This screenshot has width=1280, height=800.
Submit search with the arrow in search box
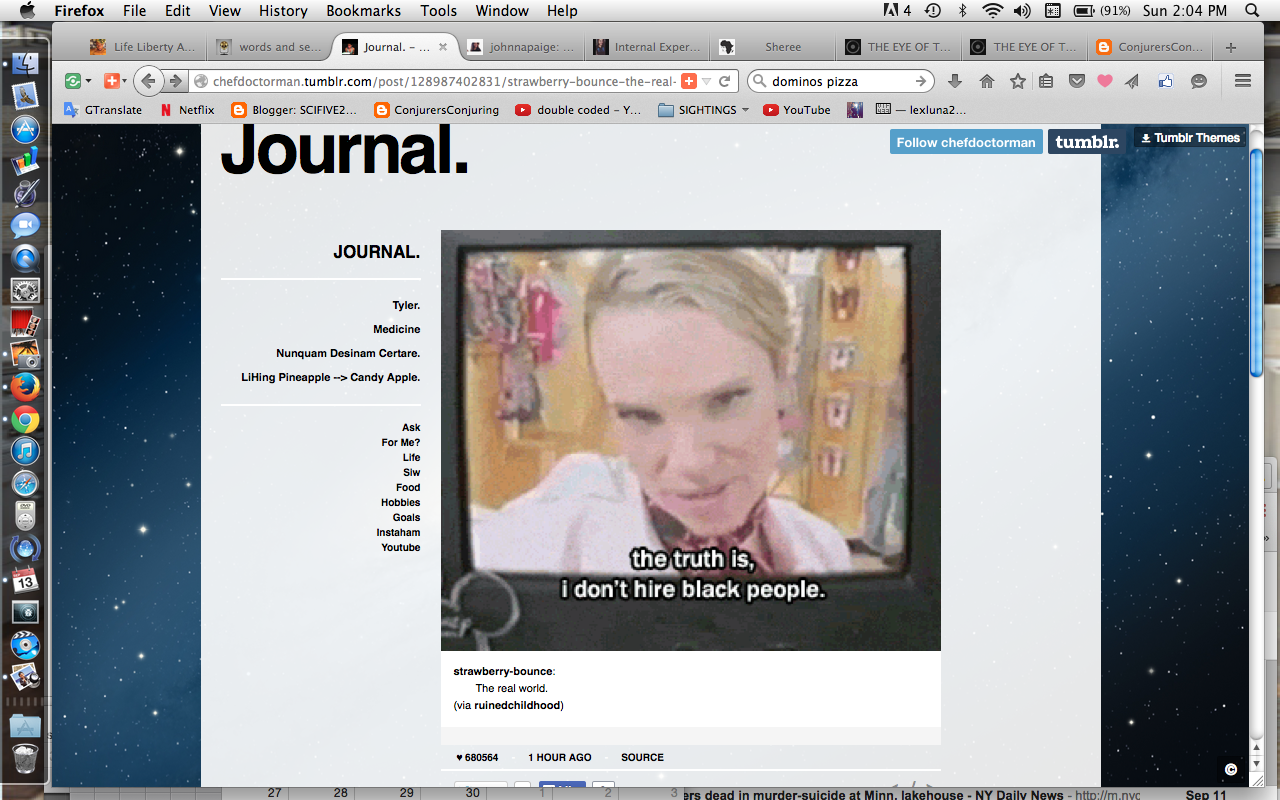921,81
